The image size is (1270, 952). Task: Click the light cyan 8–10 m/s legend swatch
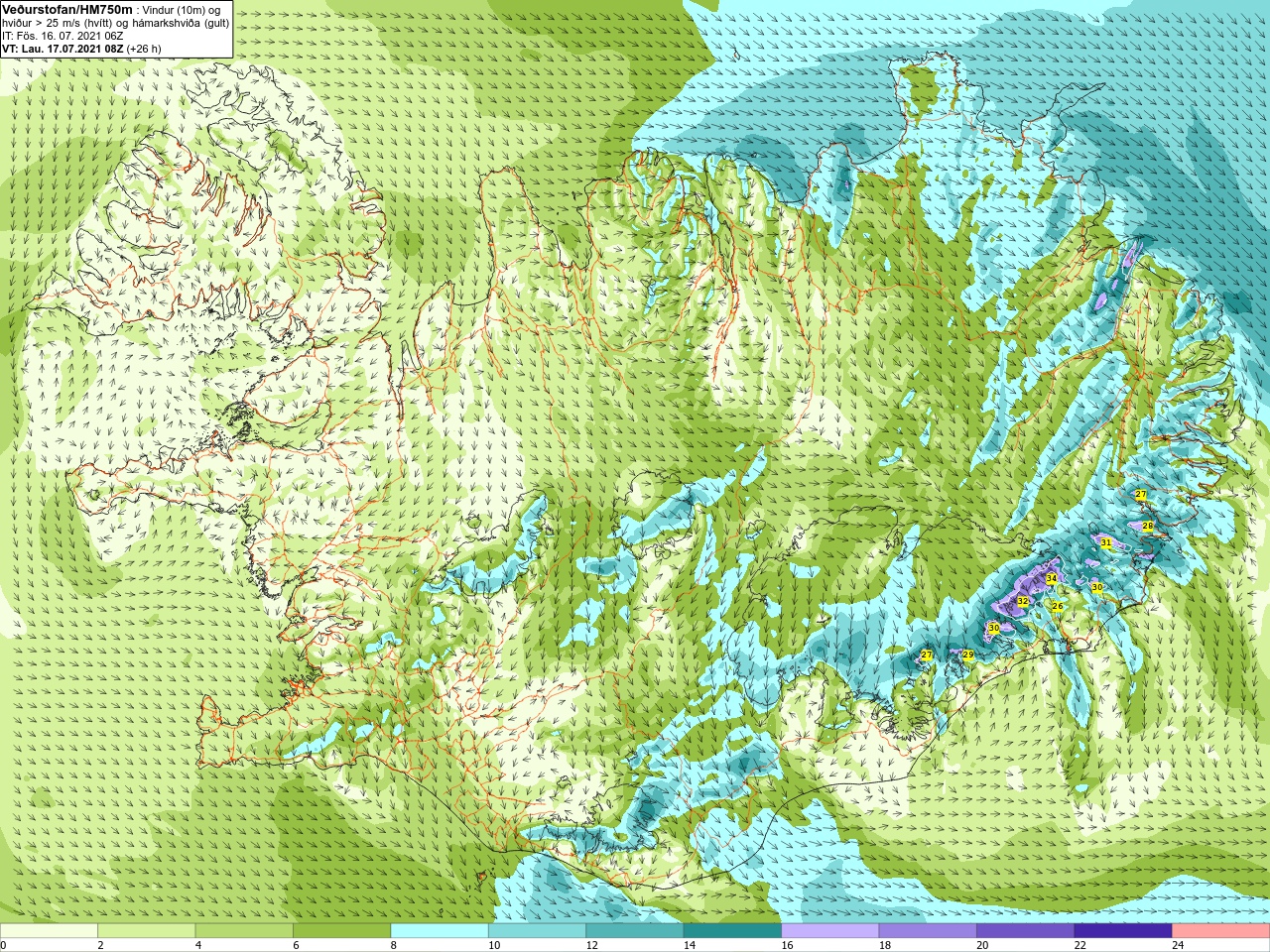440,930
